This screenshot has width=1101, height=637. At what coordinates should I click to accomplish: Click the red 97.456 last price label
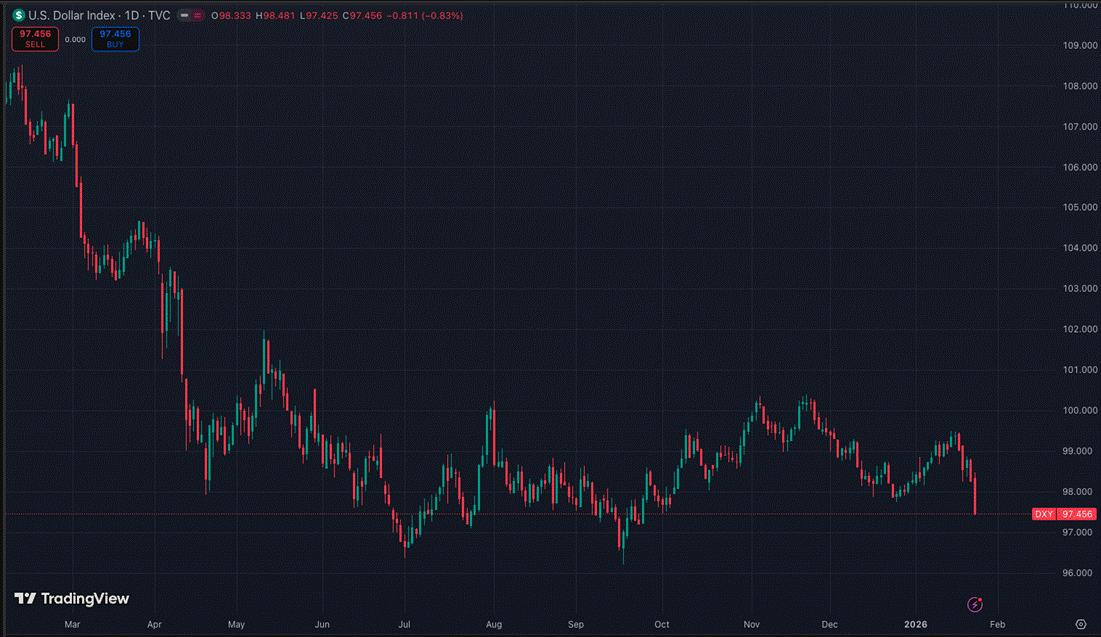[1076, 514]
